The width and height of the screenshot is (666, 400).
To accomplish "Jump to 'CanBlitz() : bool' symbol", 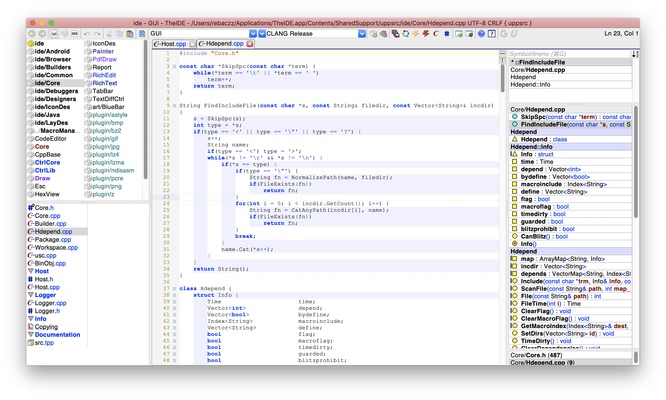I will 571,236.
